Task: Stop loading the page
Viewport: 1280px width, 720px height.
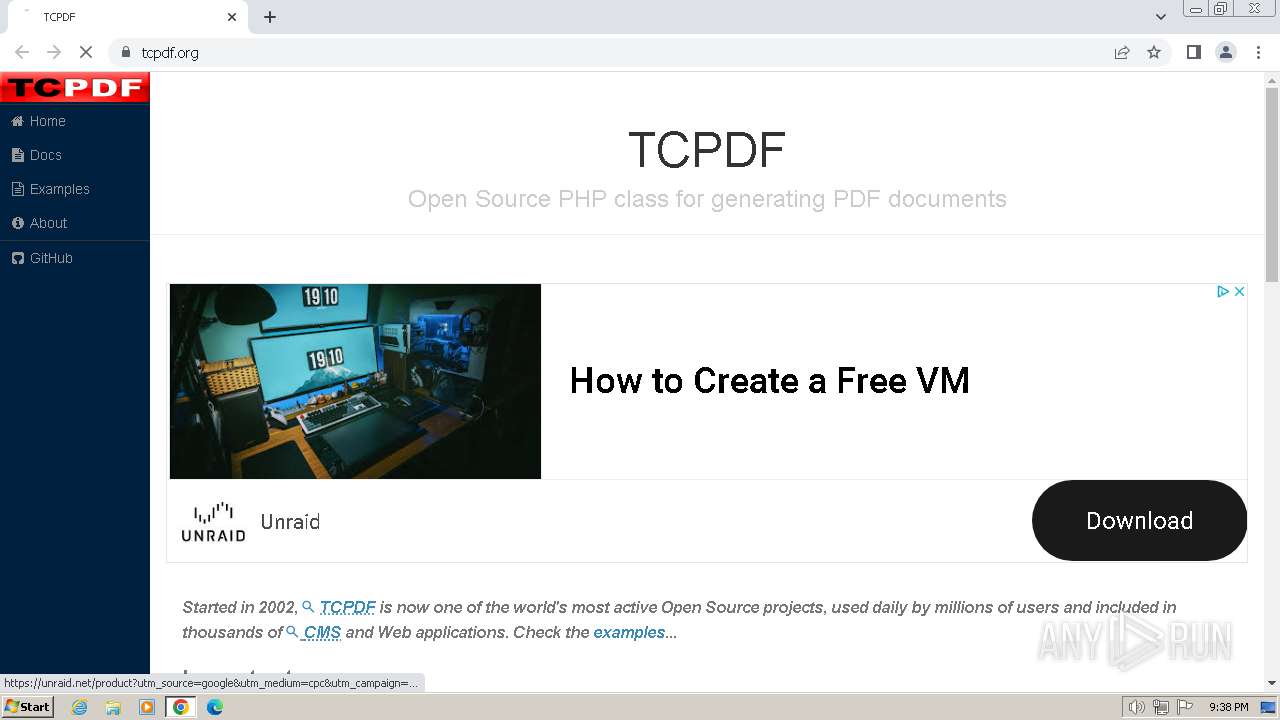Action: pos(86,52)
